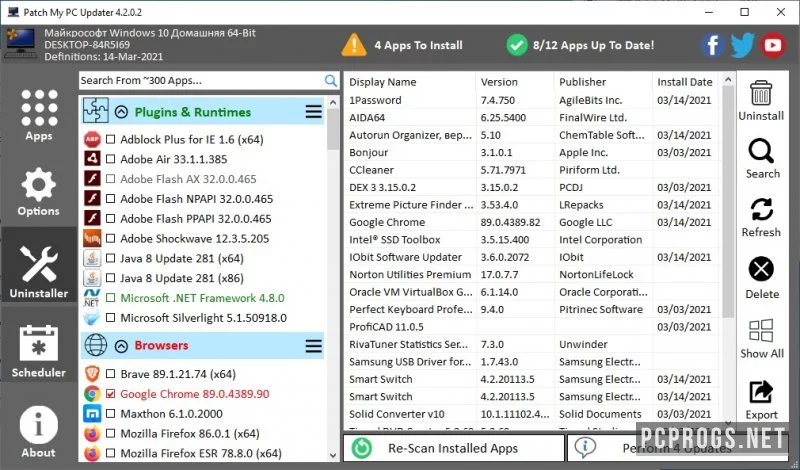Click the Google Chrome logo icon
Image resolution: width=800 pixels, height=470 pixels.
point(92,394)
